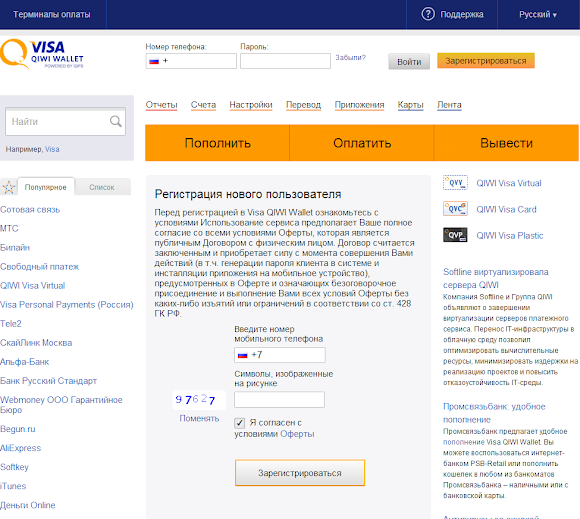Click the Забыли? password link
The height and width of the screenshot is (519, 580).
[350, 57]
